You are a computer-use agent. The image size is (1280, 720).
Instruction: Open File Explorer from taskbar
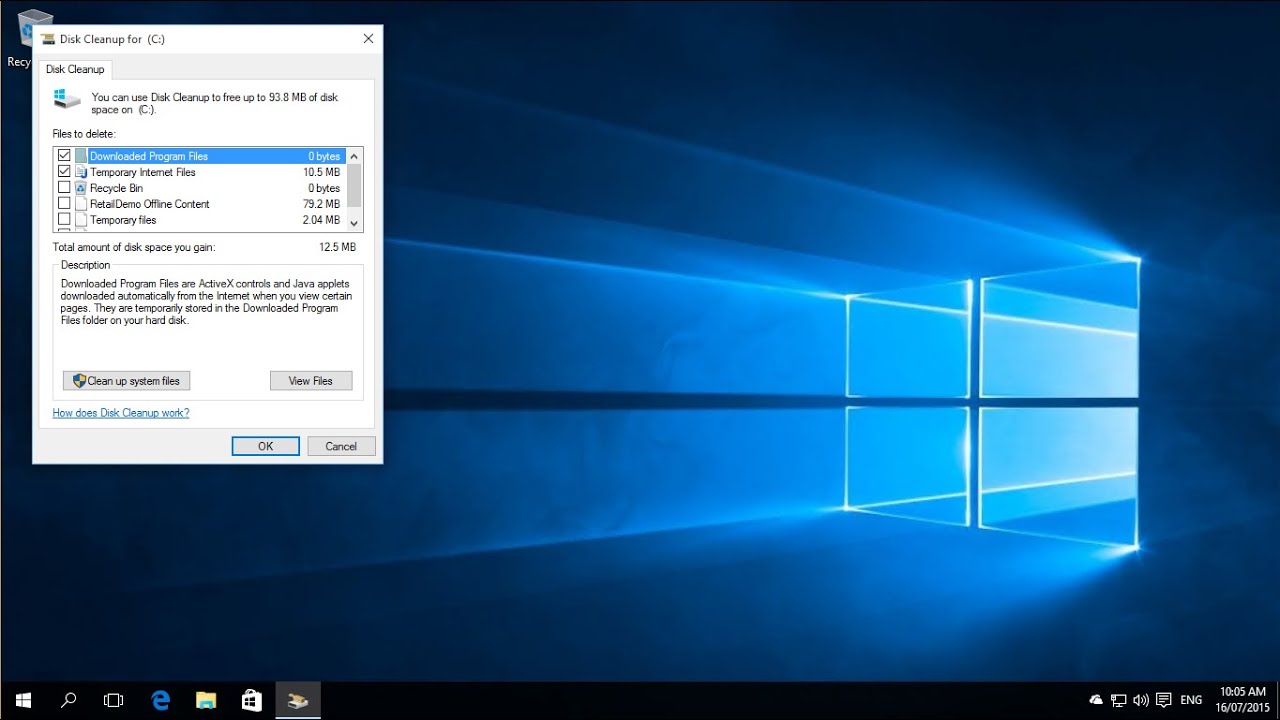tap(206, 700)
